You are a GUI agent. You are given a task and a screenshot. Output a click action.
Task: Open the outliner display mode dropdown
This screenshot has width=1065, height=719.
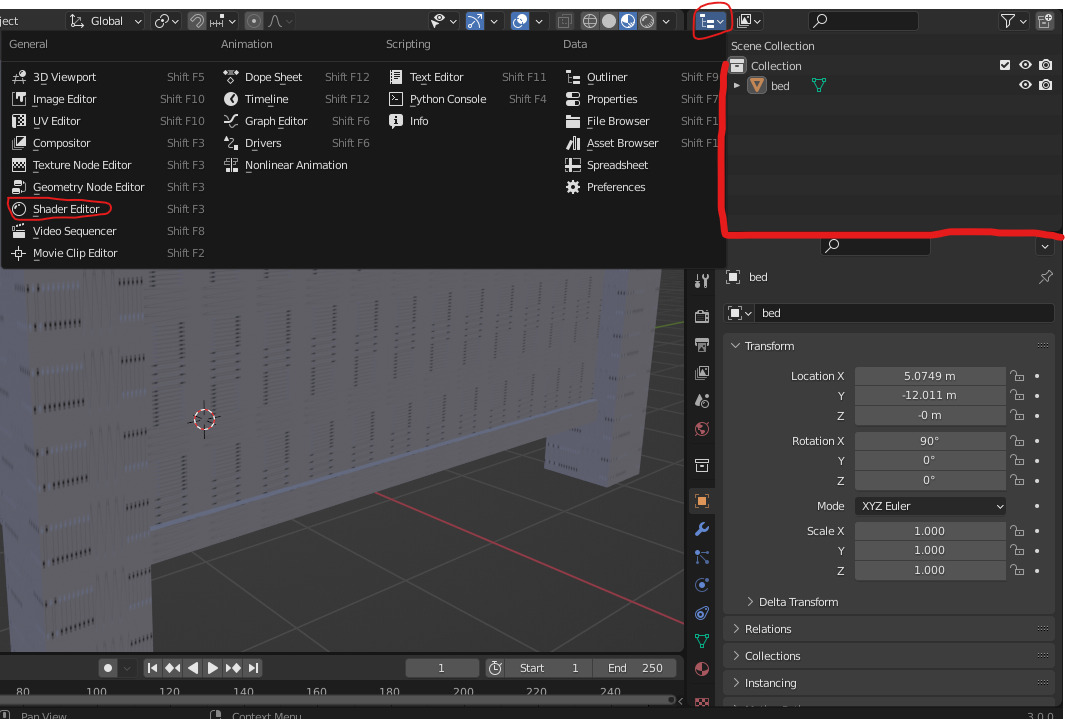748,21
